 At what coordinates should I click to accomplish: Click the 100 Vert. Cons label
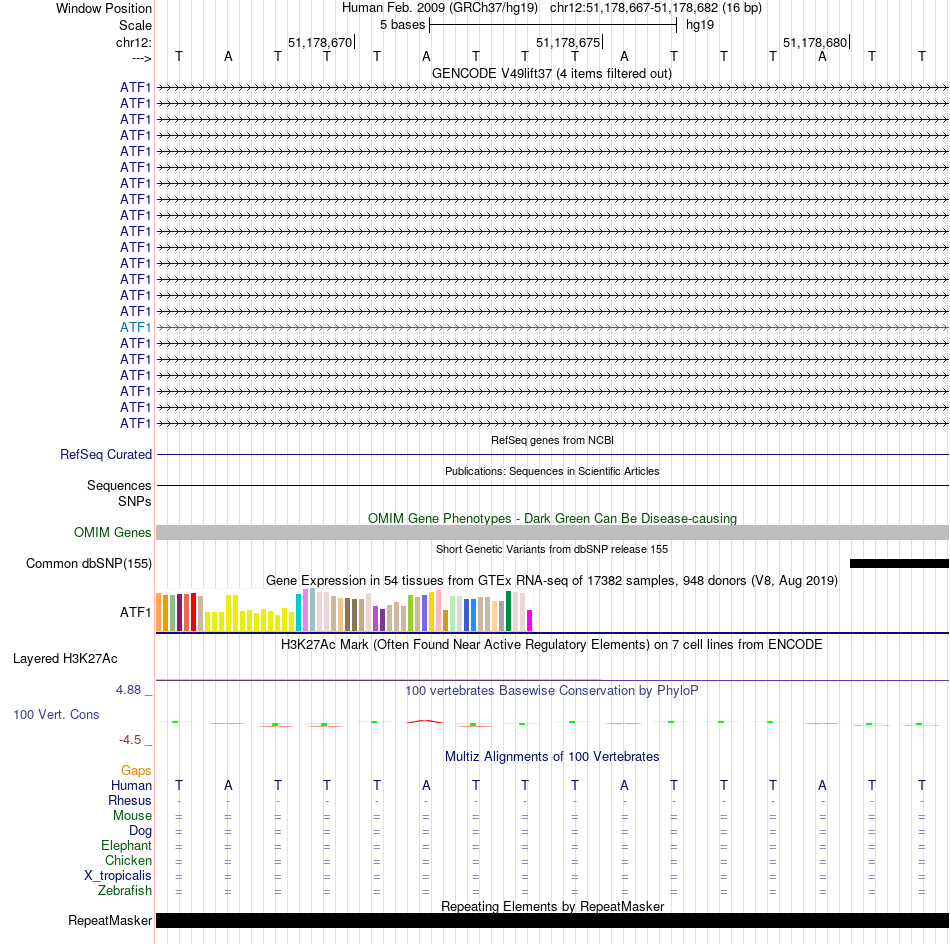coord(56,714)
